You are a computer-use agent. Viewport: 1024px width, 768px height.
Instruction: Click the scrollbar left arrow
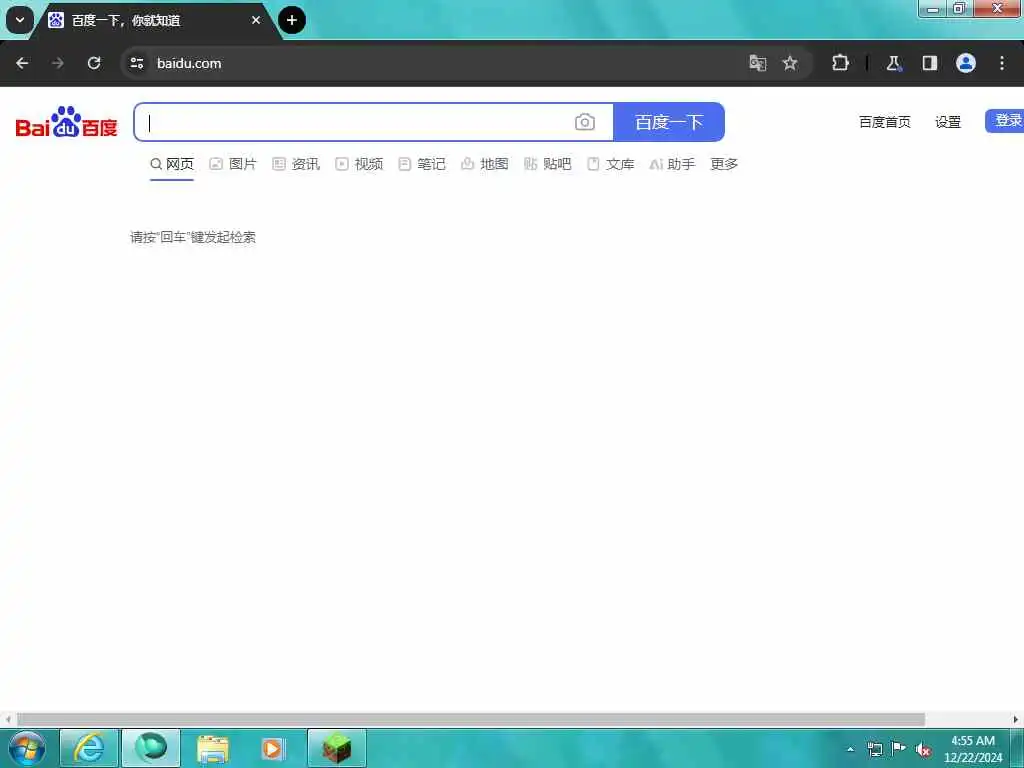point(7,720)
